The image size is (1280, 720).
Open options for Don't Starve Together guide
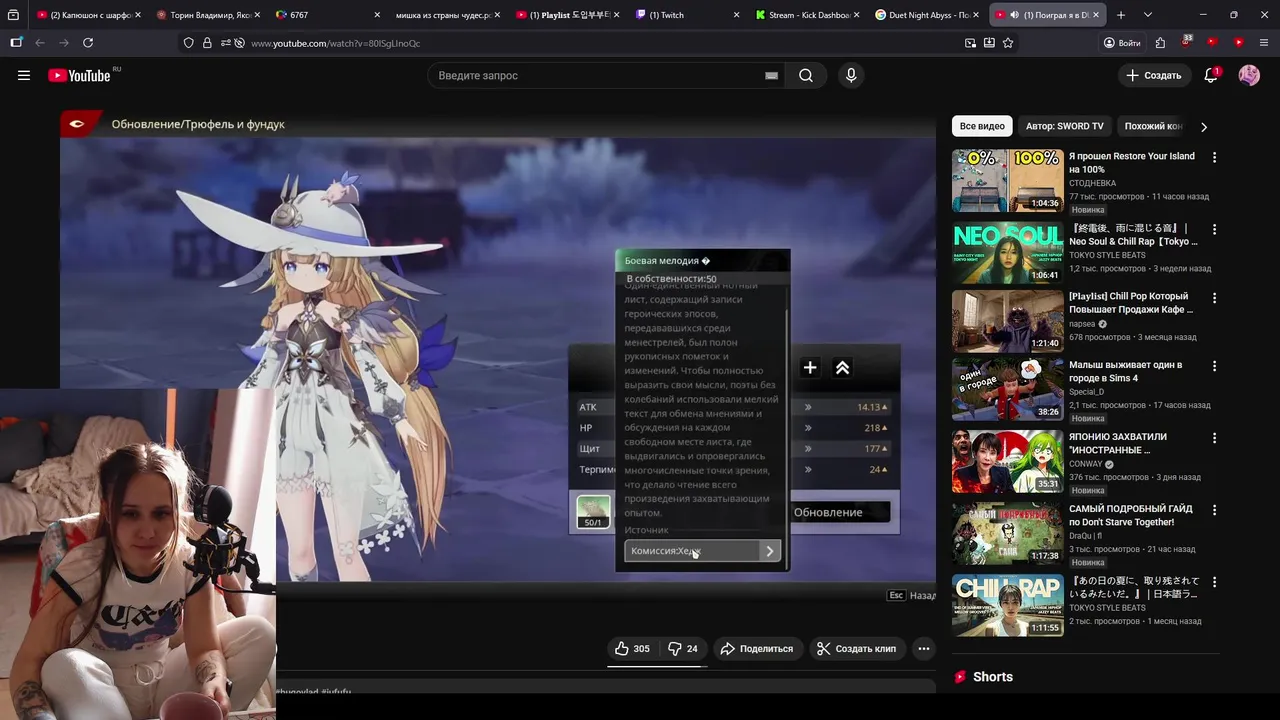[x=1214, y=510]
